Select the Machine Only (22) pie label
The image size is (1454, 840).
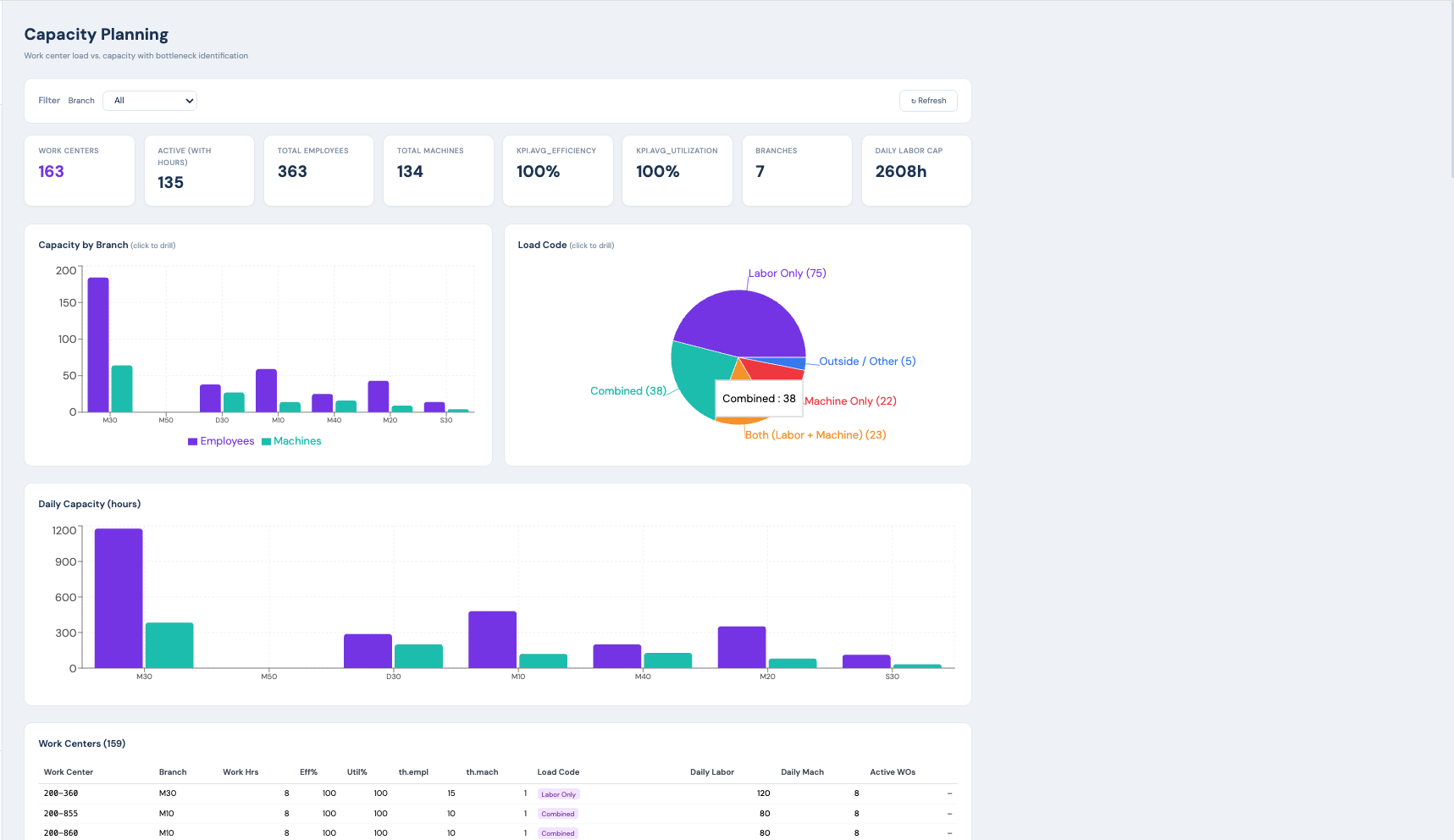click(850, 401)
